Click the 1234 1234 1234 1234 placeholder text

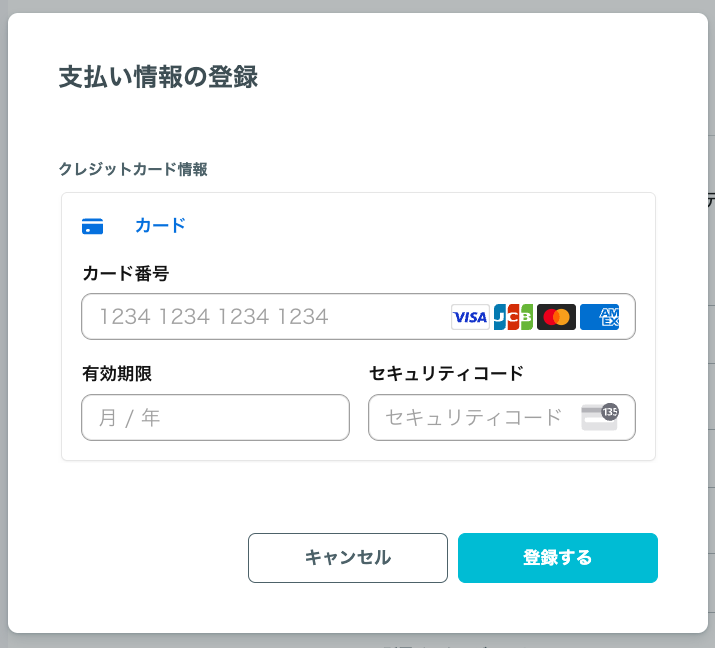214,316
